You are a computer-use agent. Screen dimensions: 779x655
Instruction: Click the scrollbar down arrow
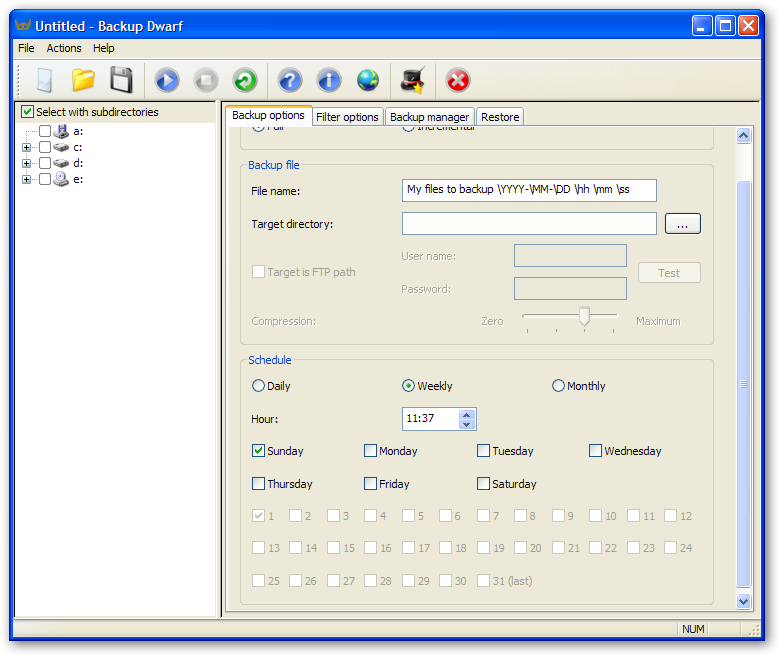click(743, 601)
